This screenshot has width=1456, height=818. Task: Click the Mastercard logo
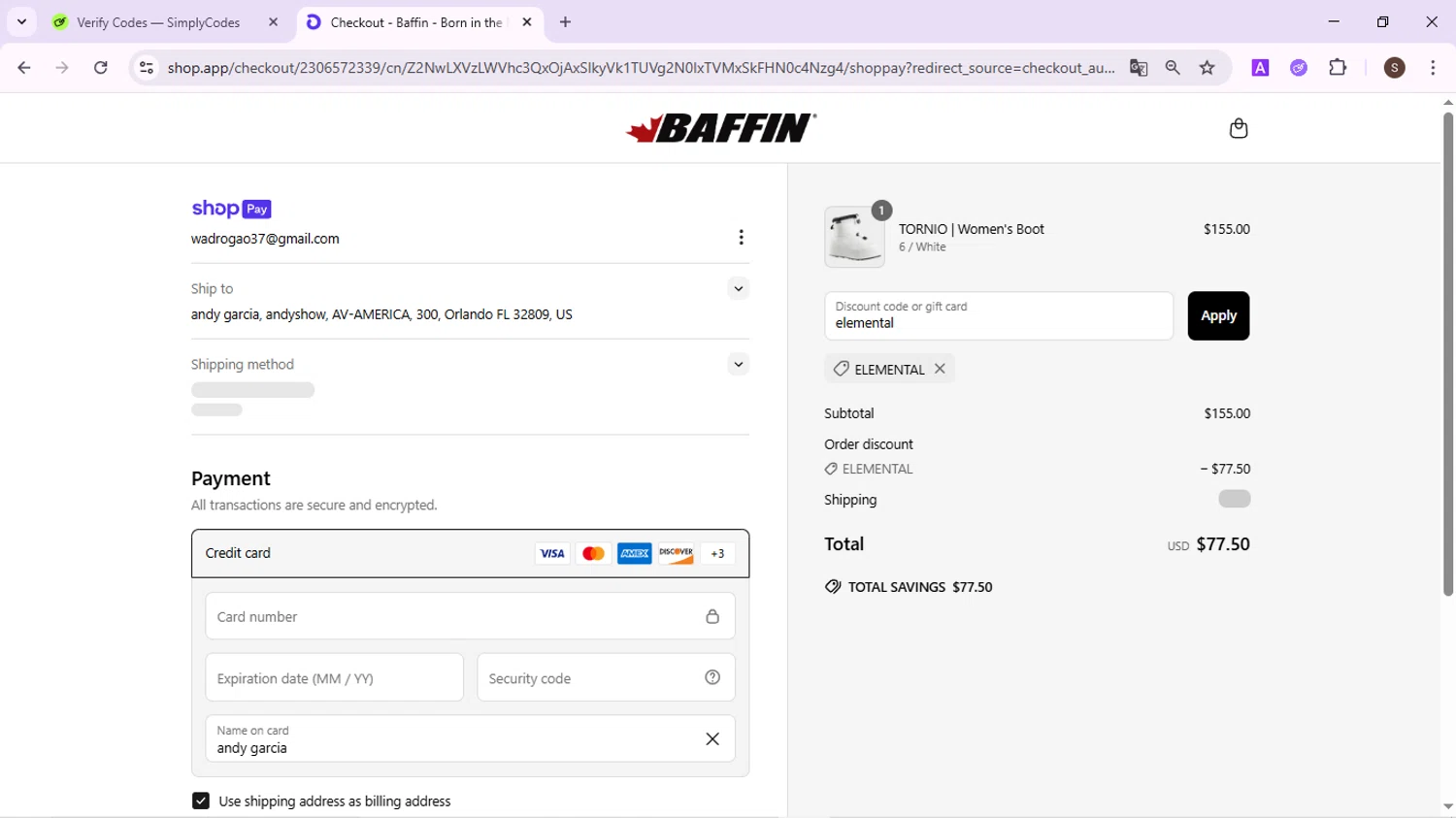[593, 553]
